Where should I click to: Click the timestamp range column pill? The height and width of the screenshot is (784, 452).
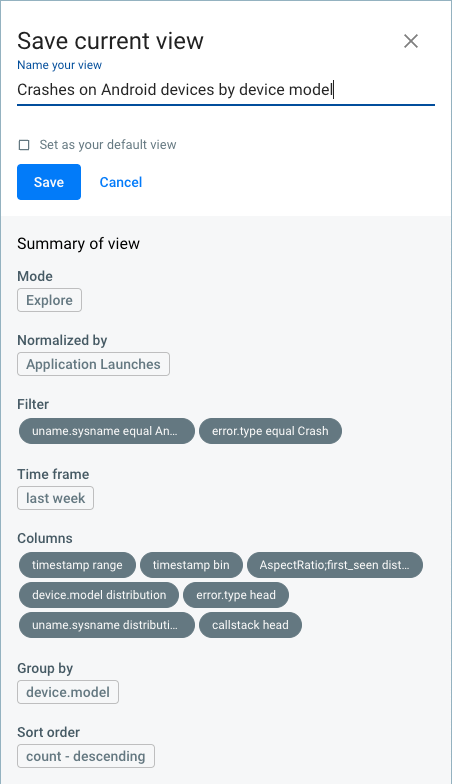(x=78, y=565)
